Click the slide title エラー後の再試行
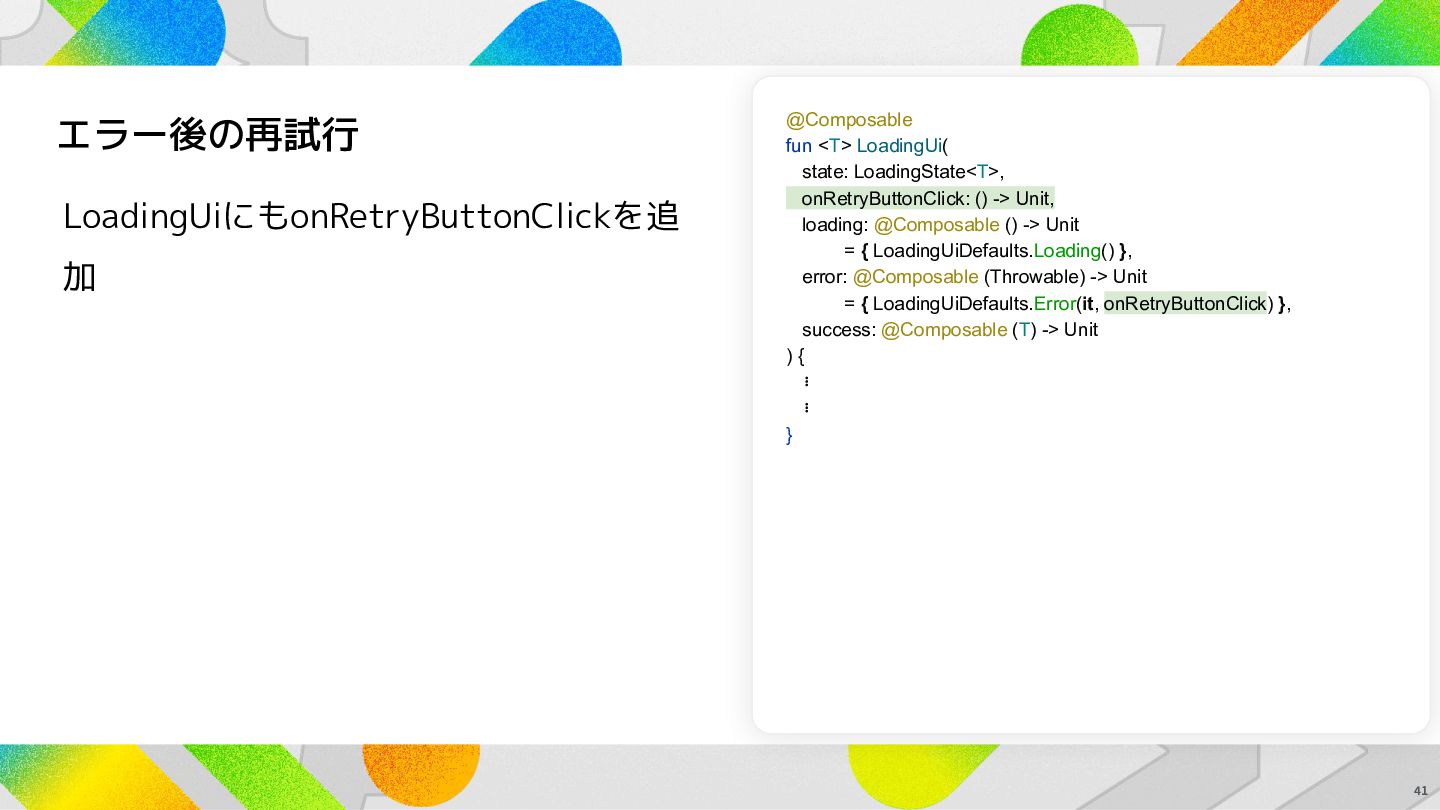 [207, 134]
